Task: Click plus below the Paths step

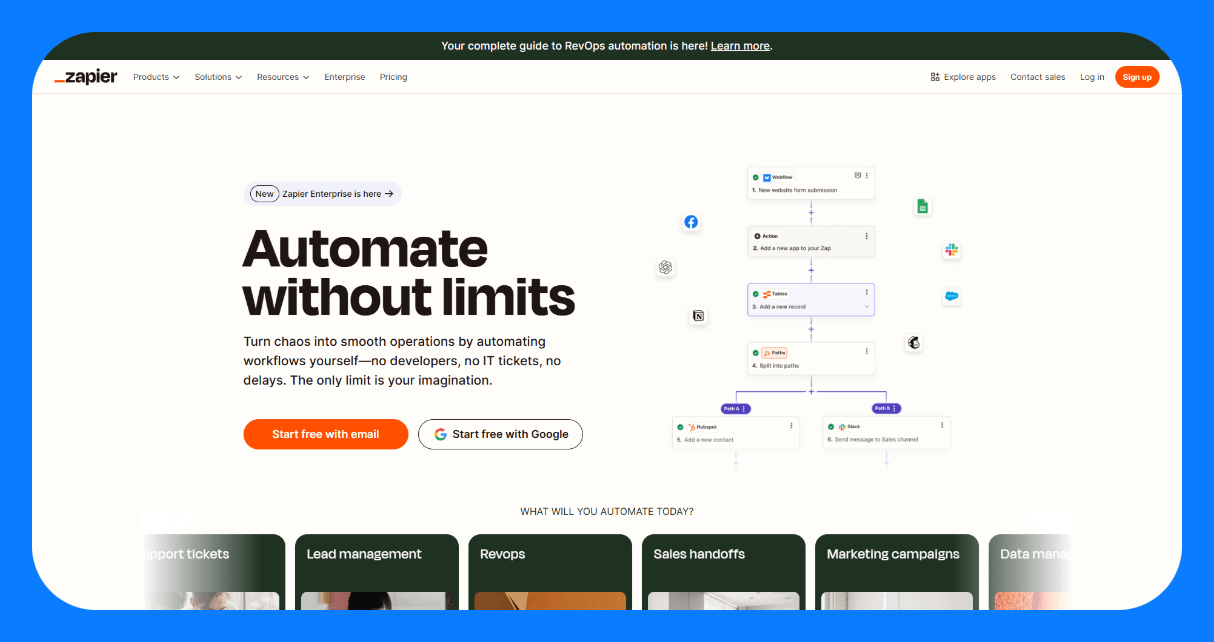Action: point(811,391)
